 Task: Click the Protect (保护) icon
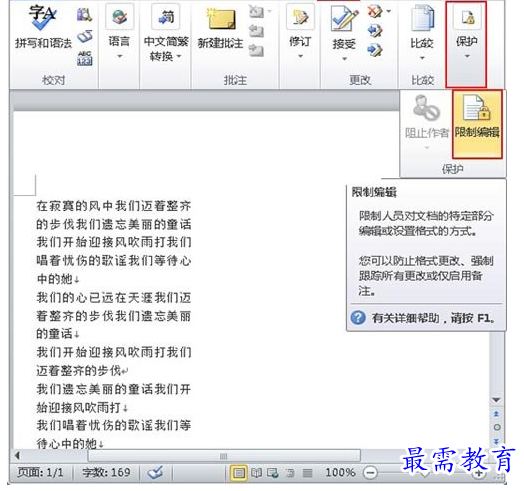tap(467, 17)
